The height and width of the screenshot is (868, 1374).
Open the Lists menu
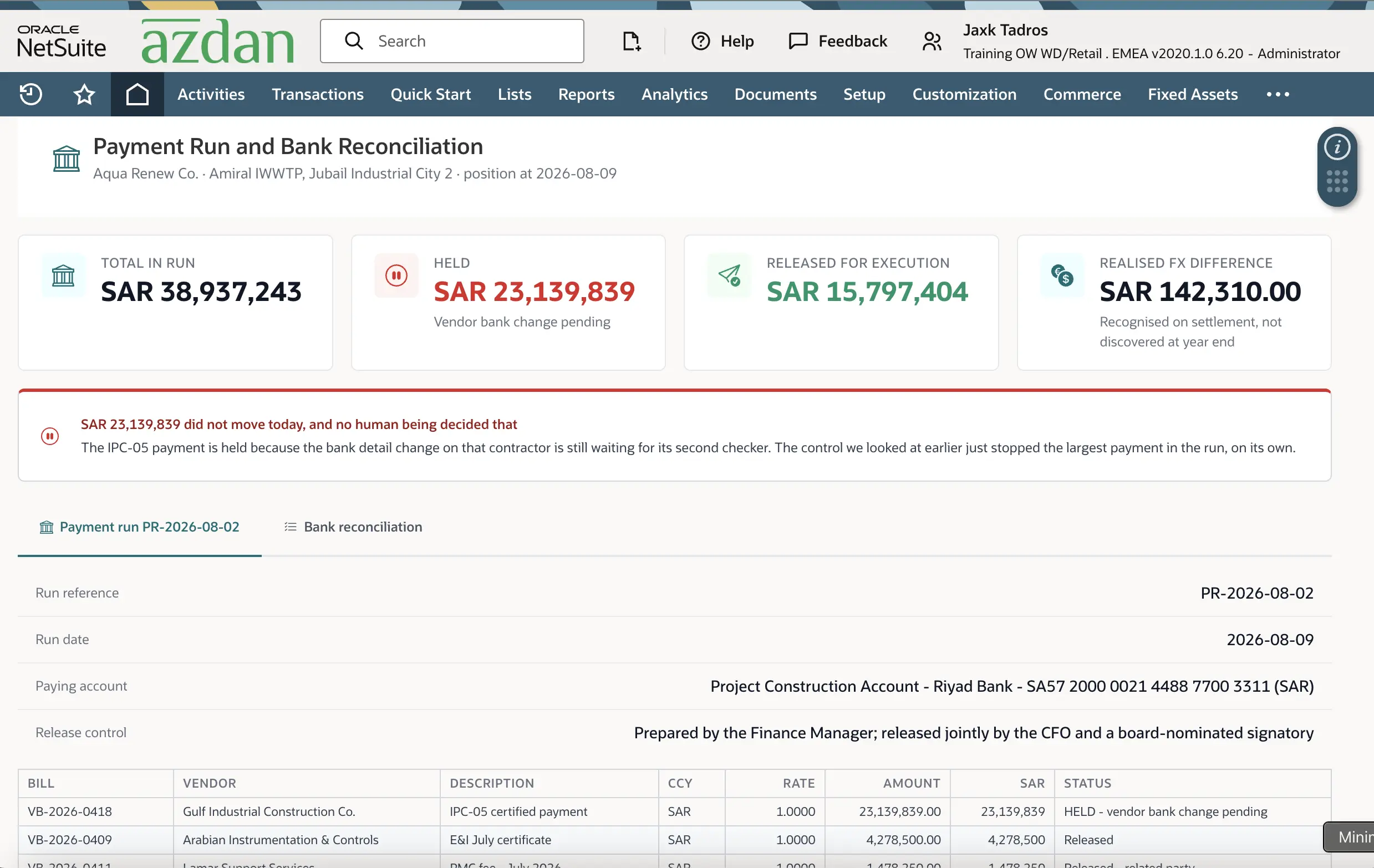[x=514, y=94]
